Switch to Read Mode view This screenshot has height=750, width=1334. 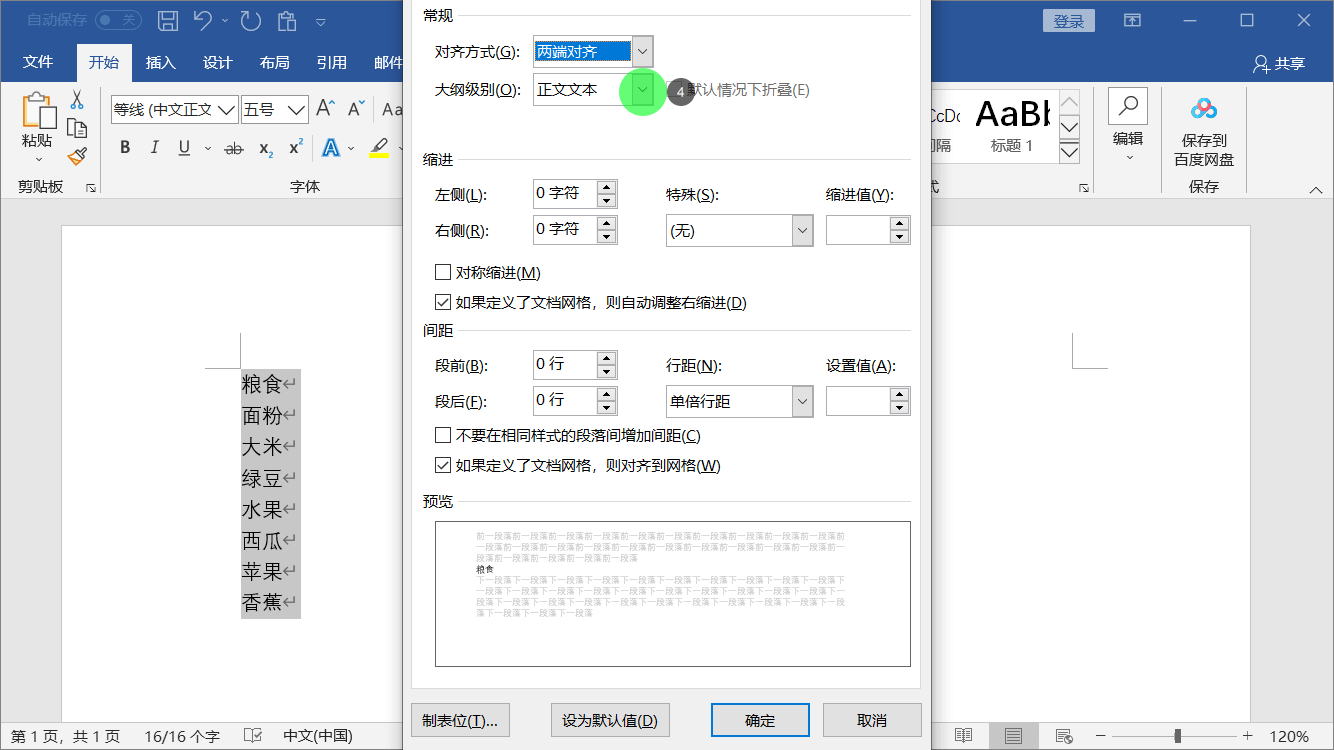coord(963,736)
